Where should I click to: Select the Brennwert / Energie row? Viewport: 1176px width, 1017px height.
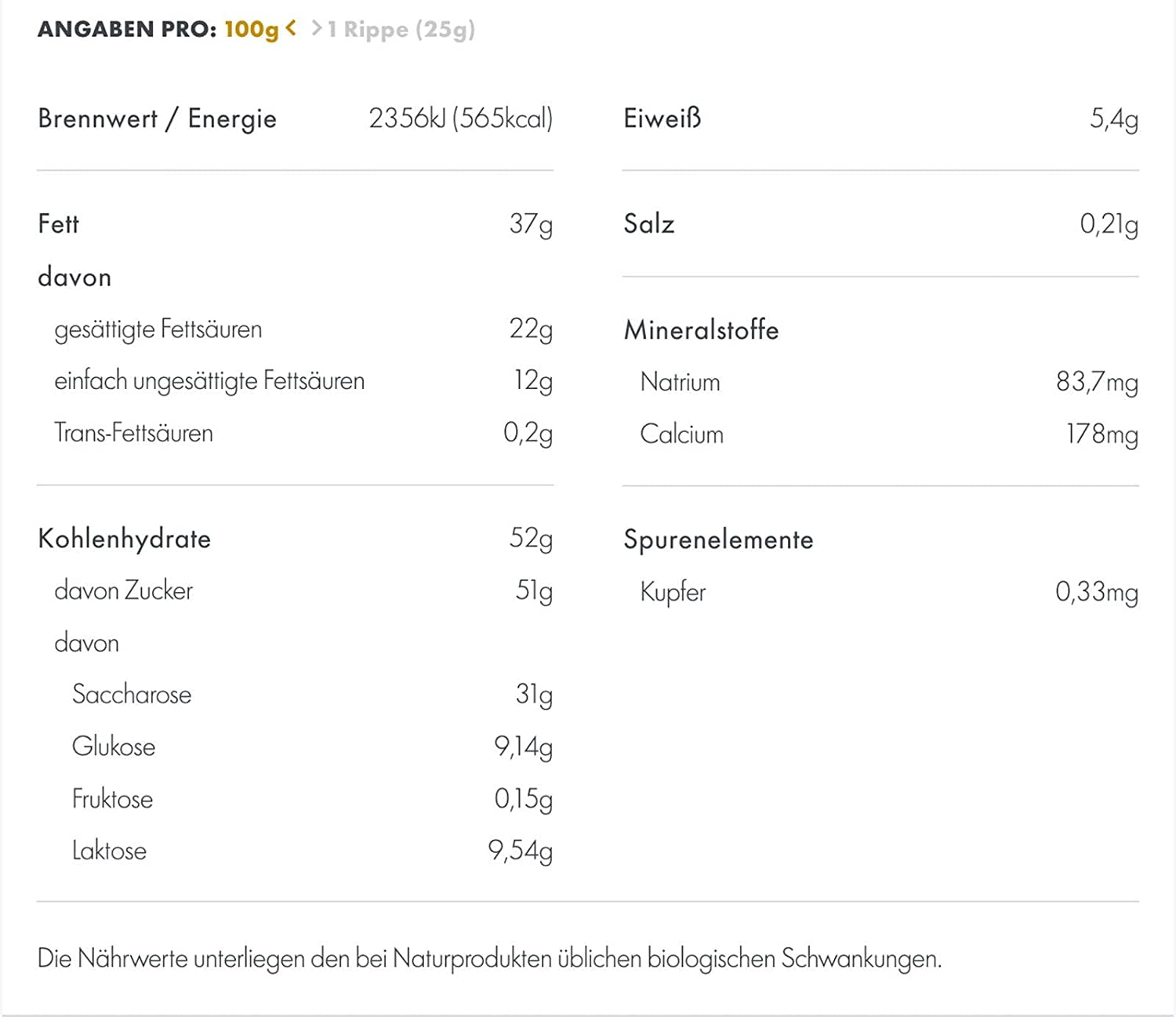point(295,119)
